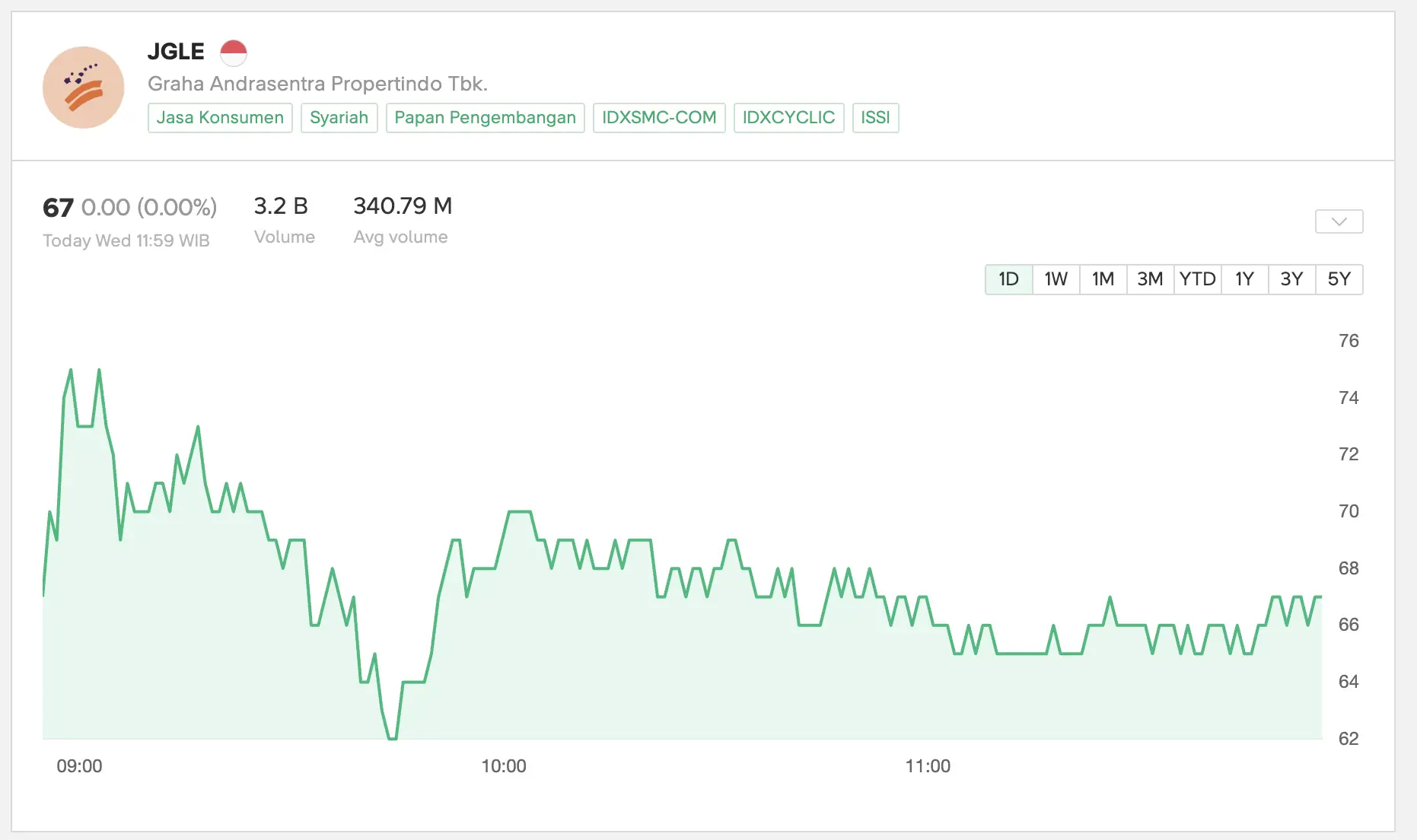Click the JGLE company logo
Screen dimensions: 1417x840
(84, 87)
